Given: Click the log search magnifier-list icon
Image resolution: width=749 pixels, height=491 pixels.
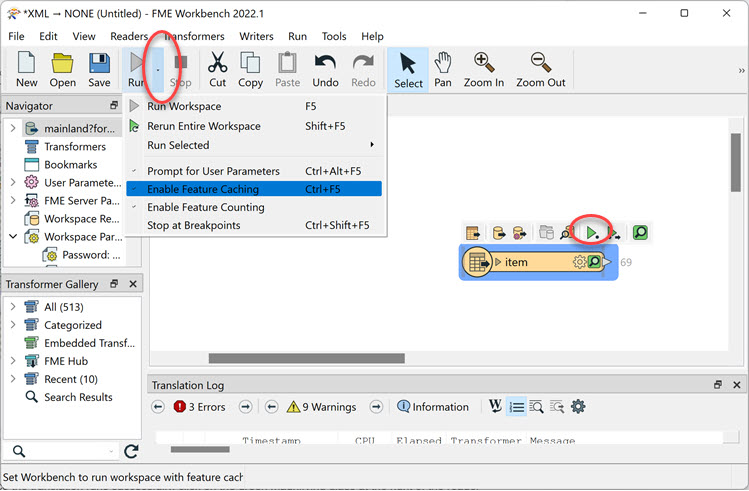Looking at the screenshot, I should pyautogui.click(x=536, y=407).
